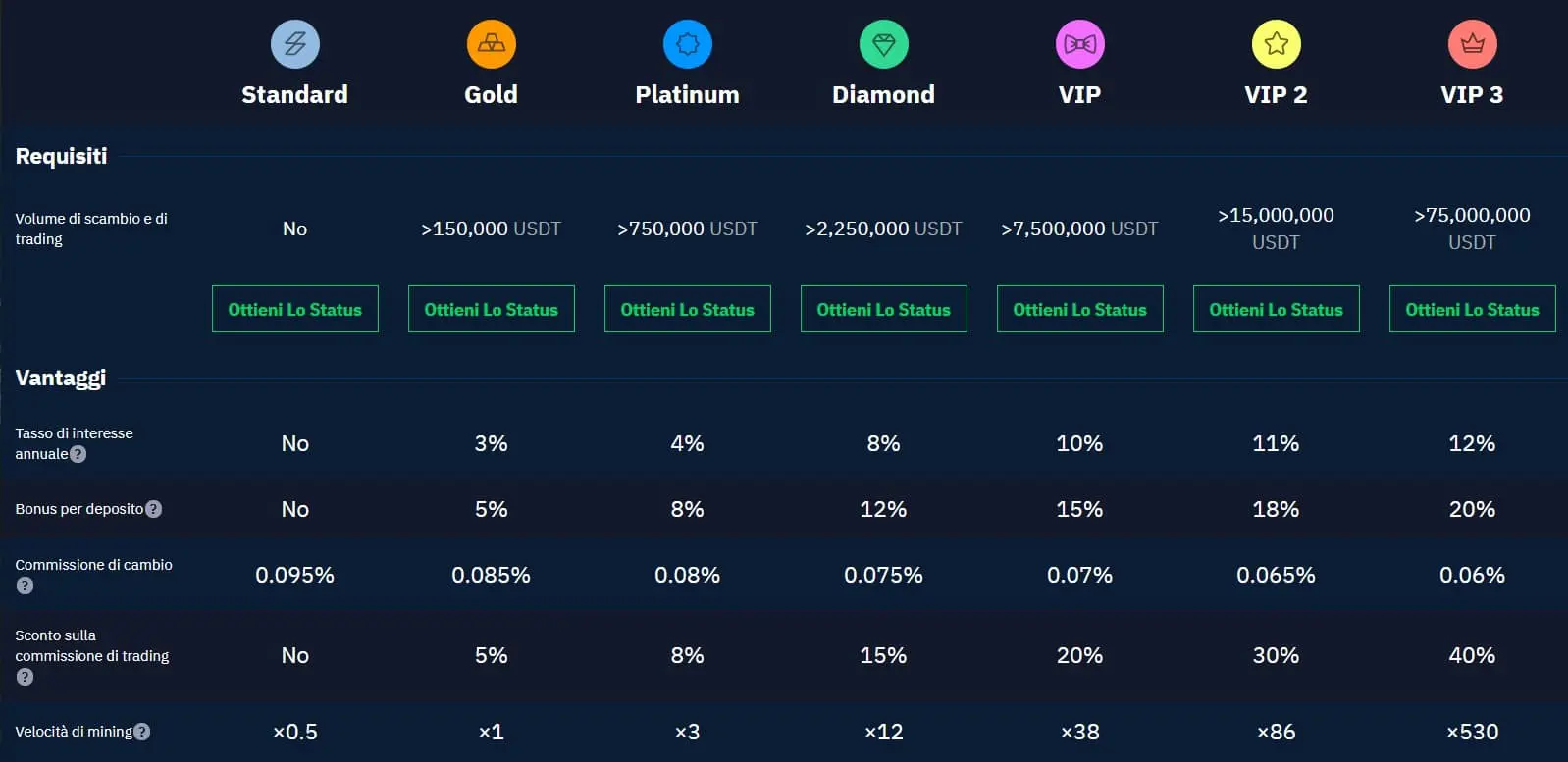Click the VIP tier bow tie icon
Image resolution: width=1568 pixels, height=762 pixels.
(1079, 44)
